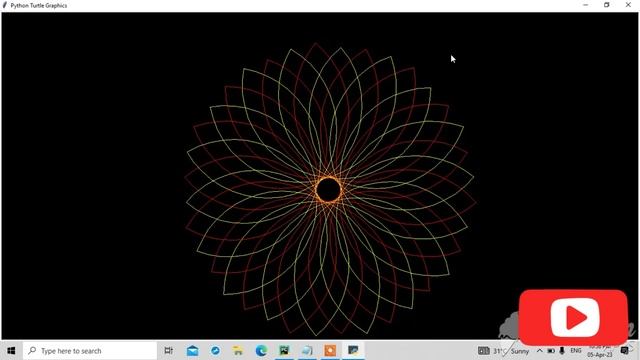
Task: Change the ENG input language
Action: point(576,351)
